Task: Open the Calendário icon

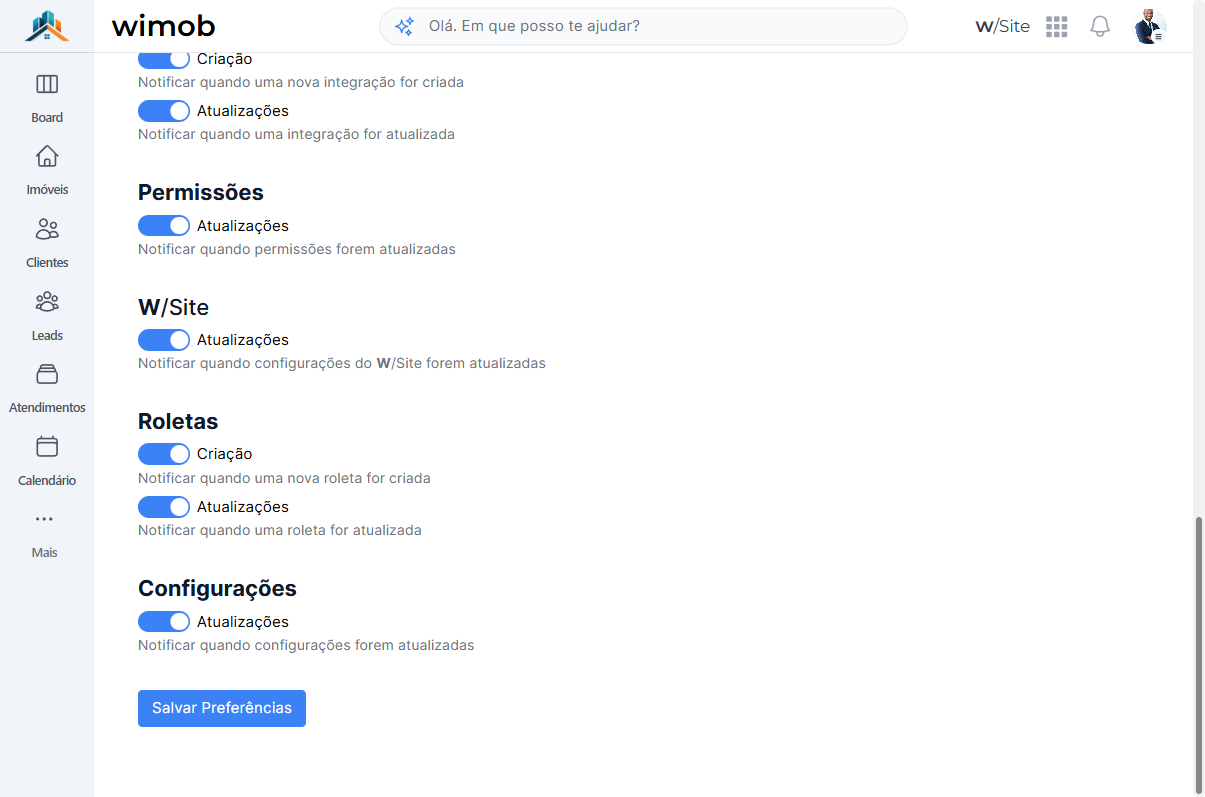Action: [x=47, y=446]
